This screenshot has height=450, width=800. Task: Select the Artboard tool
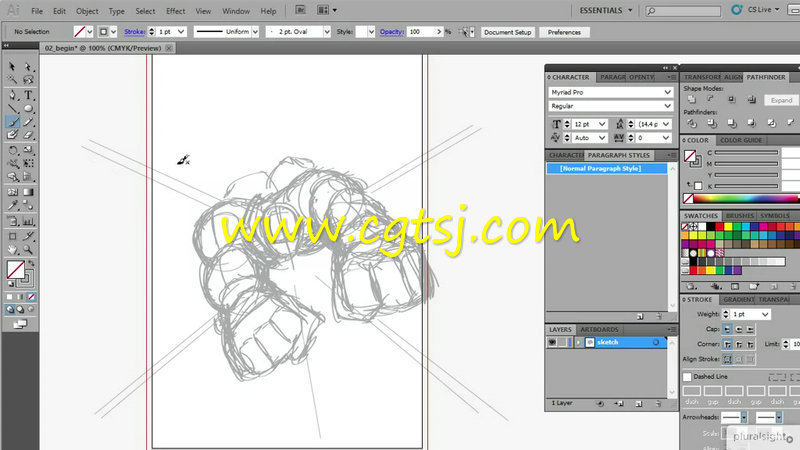[12, 236]
